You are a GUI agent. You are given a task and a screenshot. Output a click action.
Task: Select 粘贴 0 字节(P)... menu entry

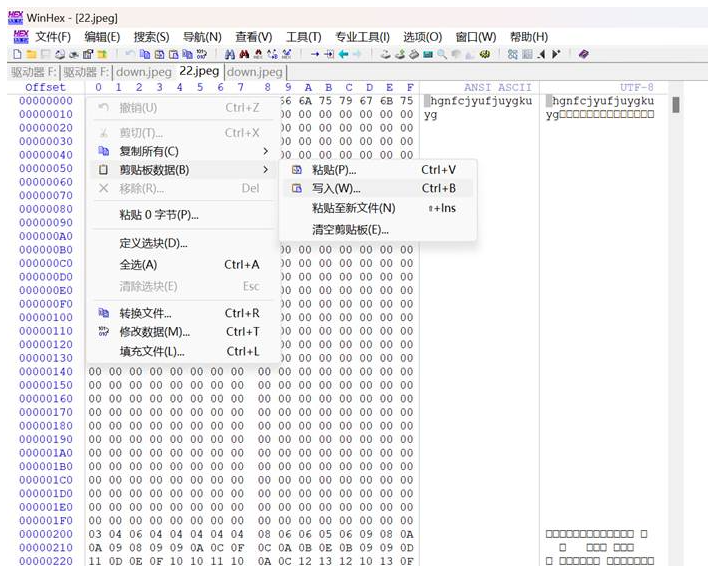(x=183, y=215)
